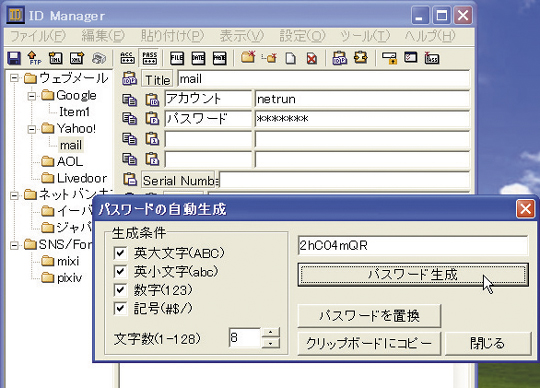The width and height of the screenshot is (540, 388).
Task: Click the new blank item page icon
Action: 291,58
